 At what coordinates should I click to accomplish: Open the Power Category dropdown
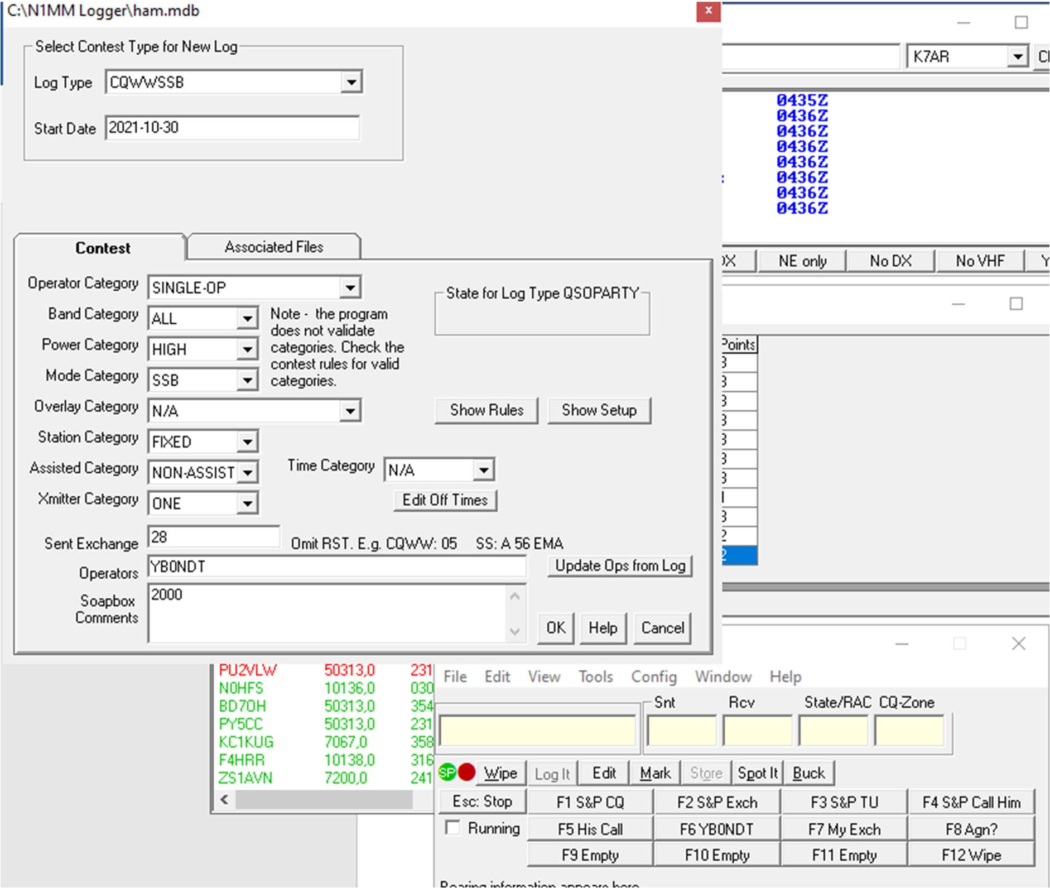pyautogui.click(x=247, y=350)
